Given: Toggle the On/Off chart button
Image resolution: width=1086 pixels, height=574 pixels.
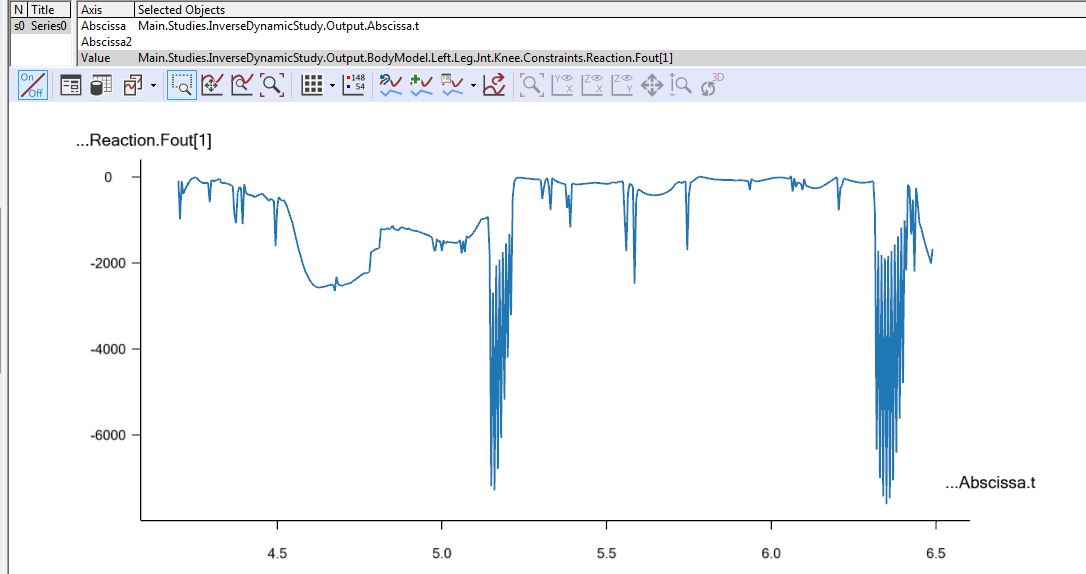Looking at the screenshot, I should (x=33, y=85).
